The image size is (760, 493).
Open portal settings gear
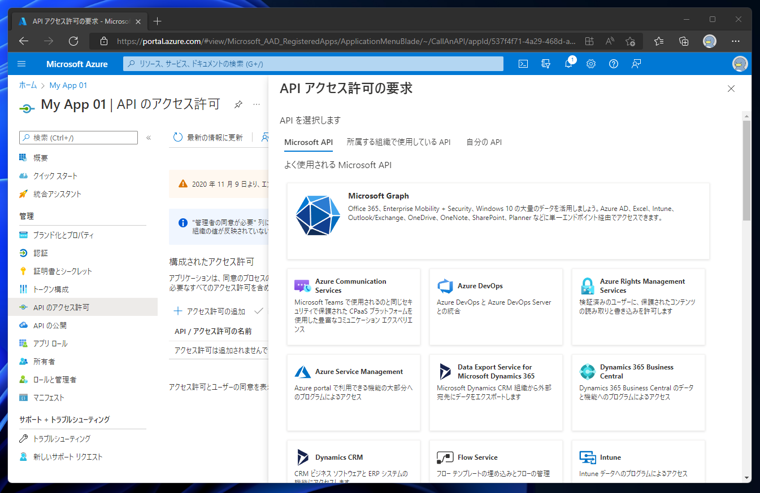[591, 64]
